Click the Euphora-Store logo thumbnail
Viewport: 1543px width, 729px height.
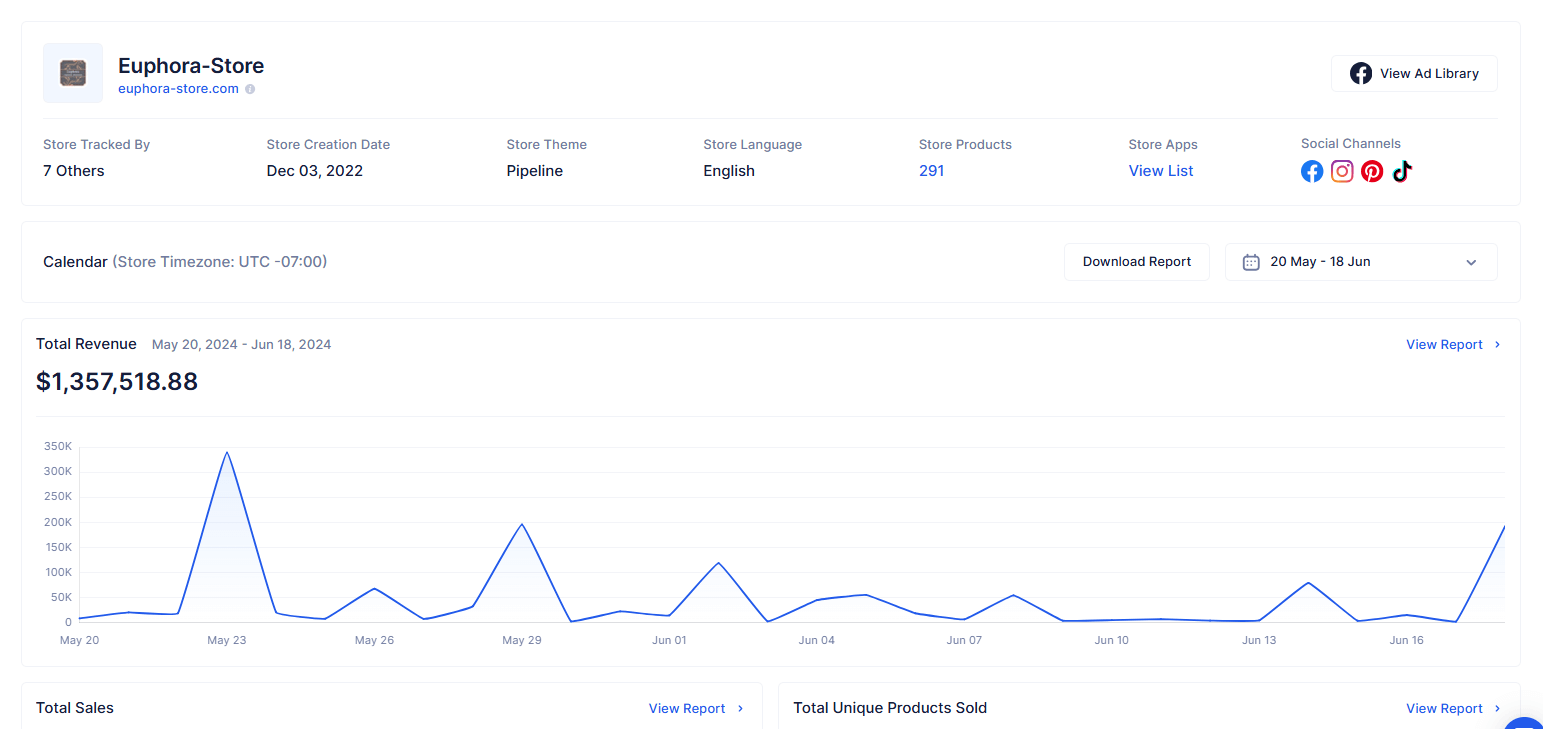pos(73,73)
